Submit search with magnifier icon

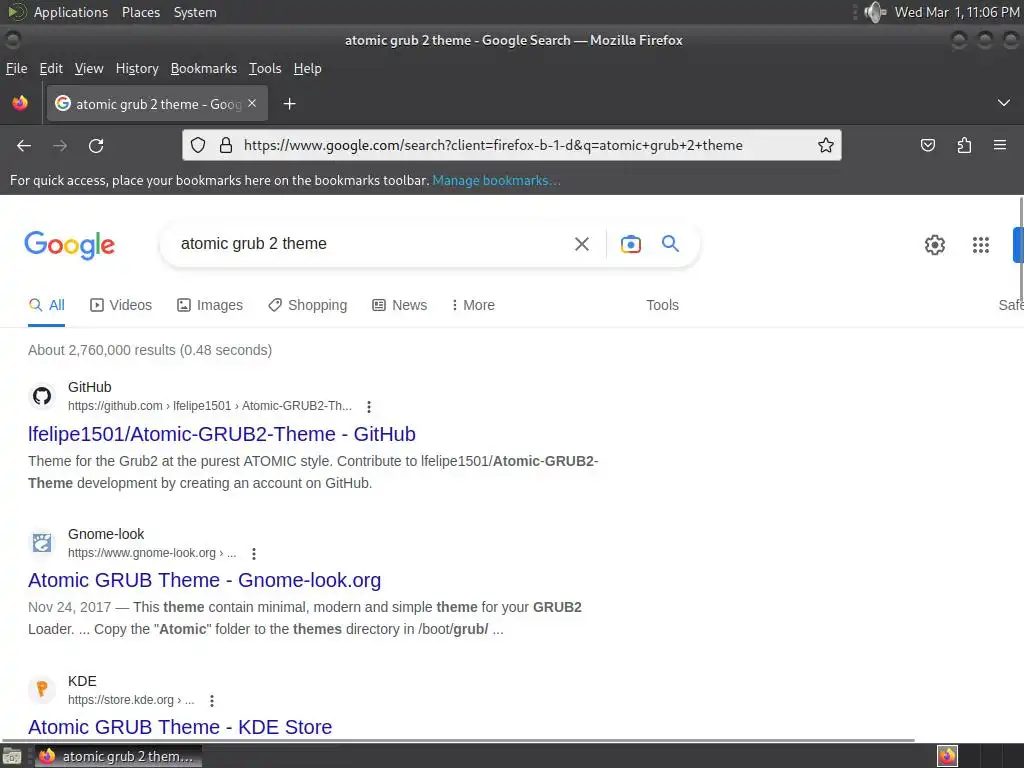point(670,244)
